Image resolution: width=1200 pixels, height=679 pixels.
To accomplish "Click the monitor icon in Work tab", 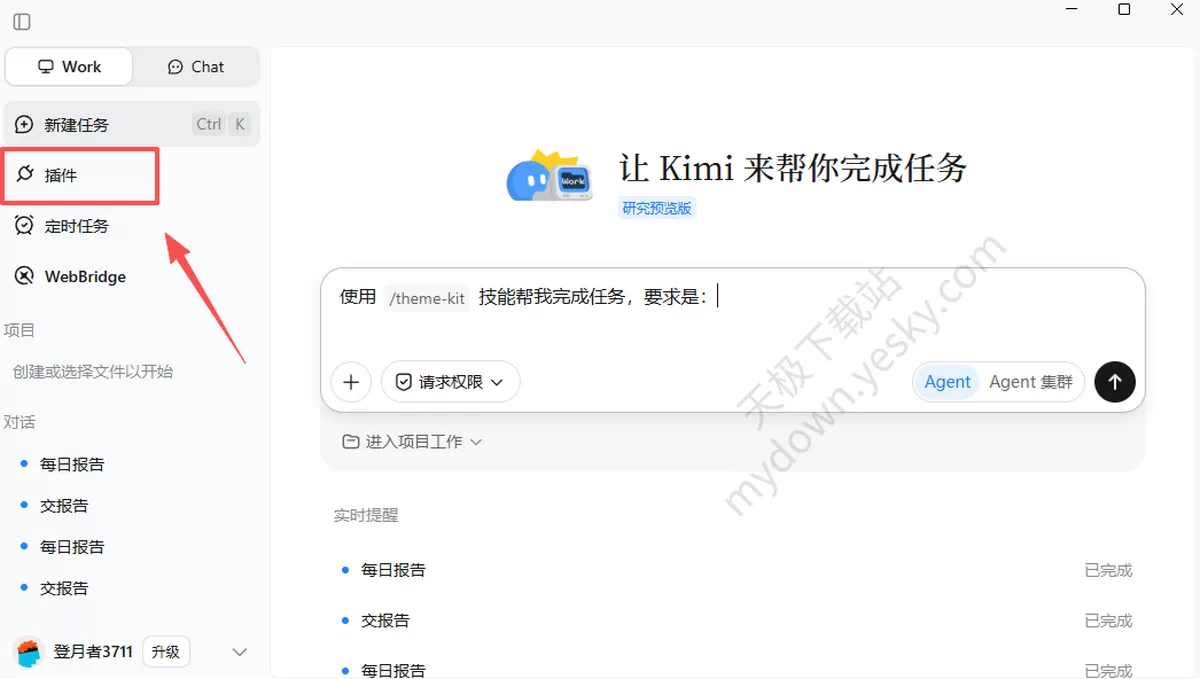I will [x=45, y=67].
